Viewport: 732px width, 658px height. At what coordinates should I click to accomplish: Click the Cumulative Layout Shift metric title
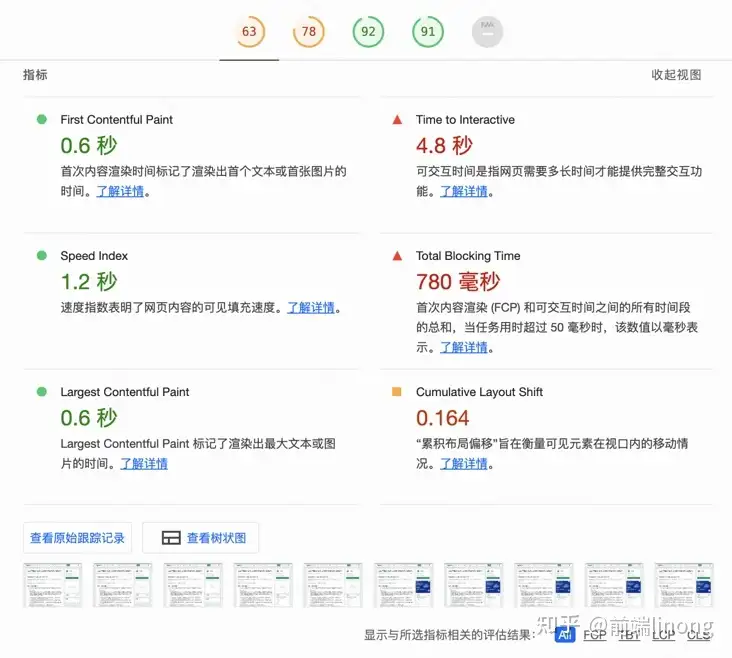[479, 392]
